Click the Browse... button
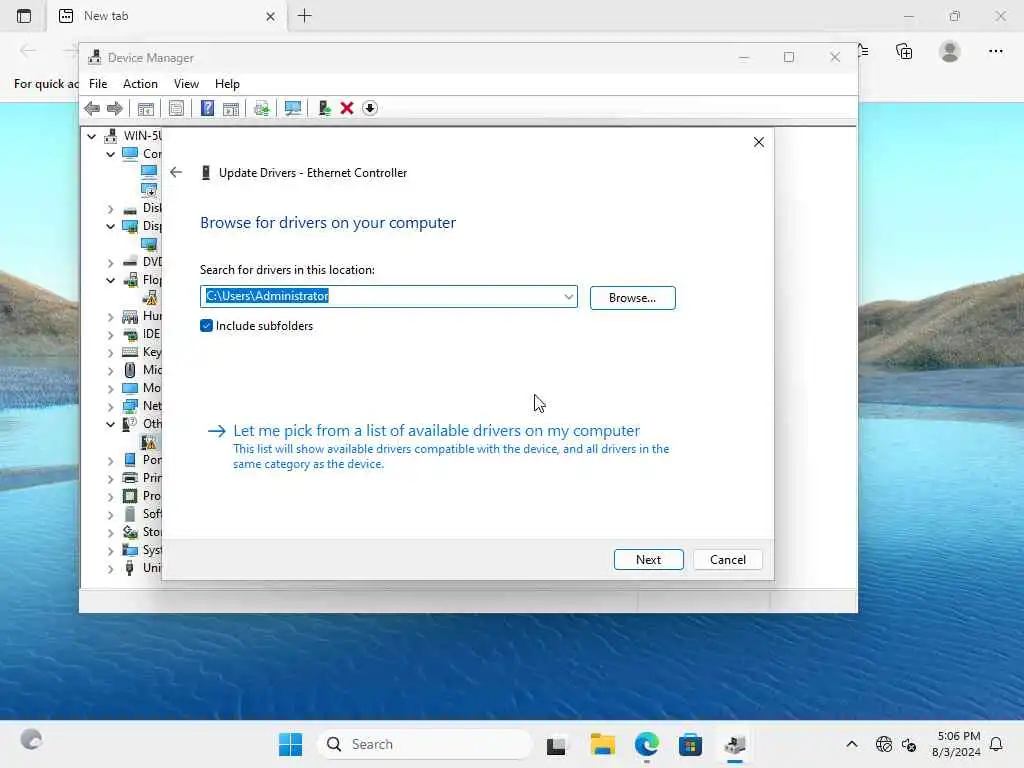 pyautogui.click(x=632, y=298)
